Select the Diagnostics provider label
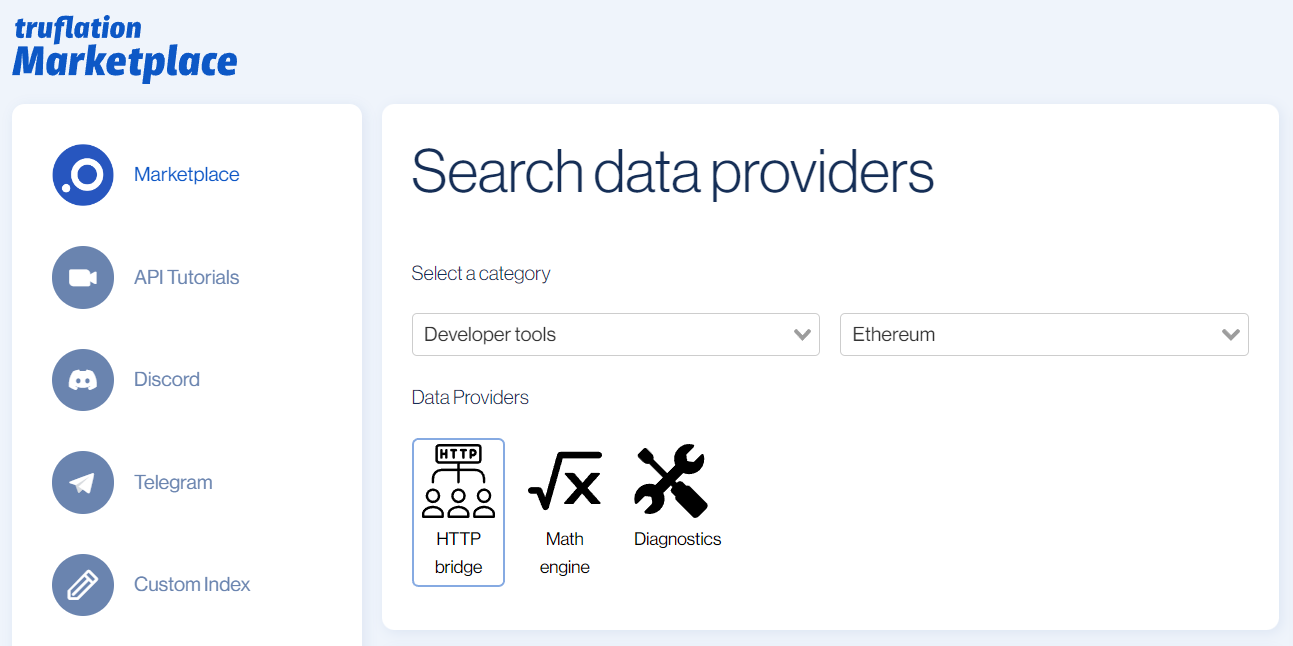 (678, 539)
